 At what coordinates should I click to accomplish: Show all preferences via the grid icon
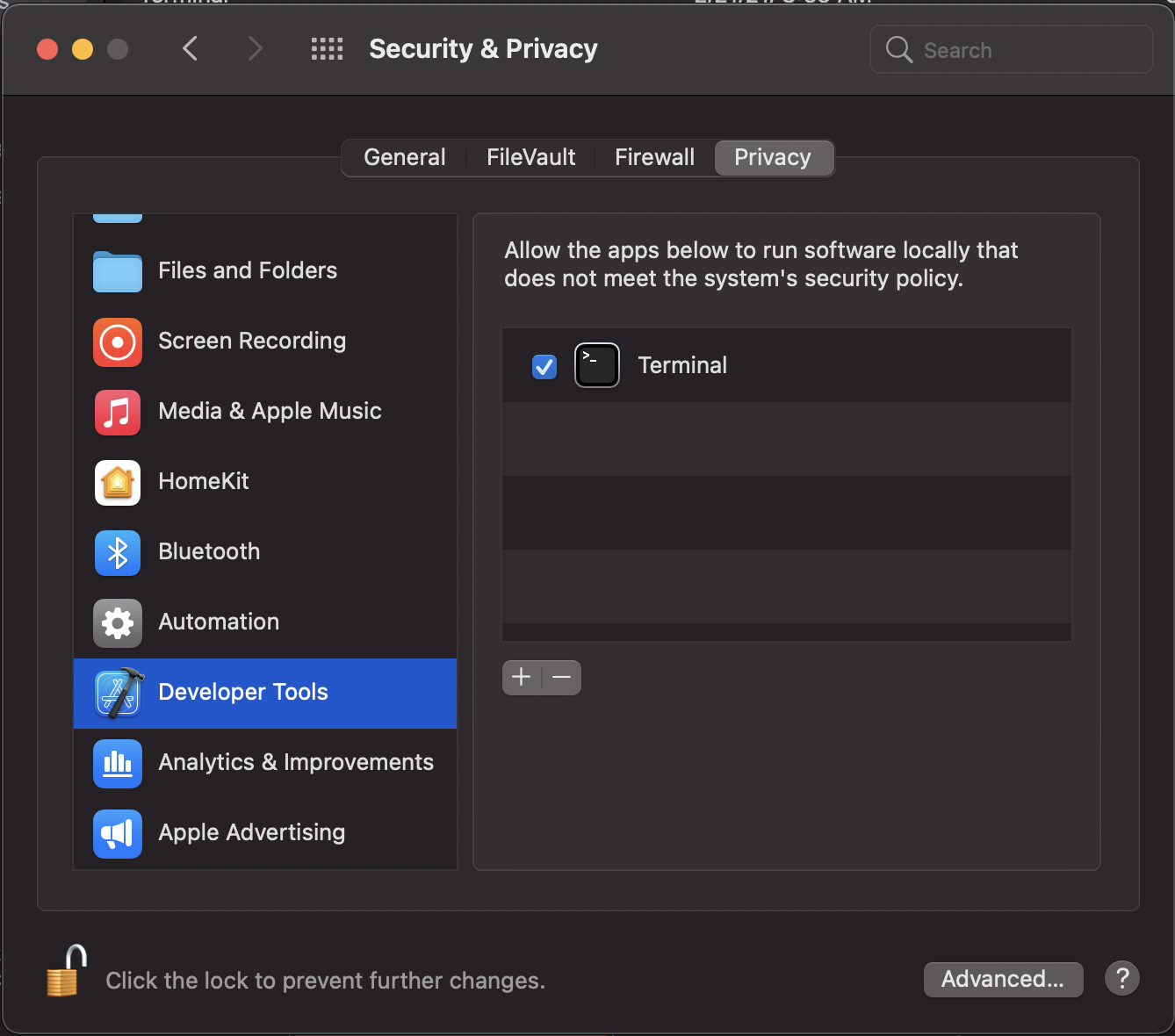(327, 49)
